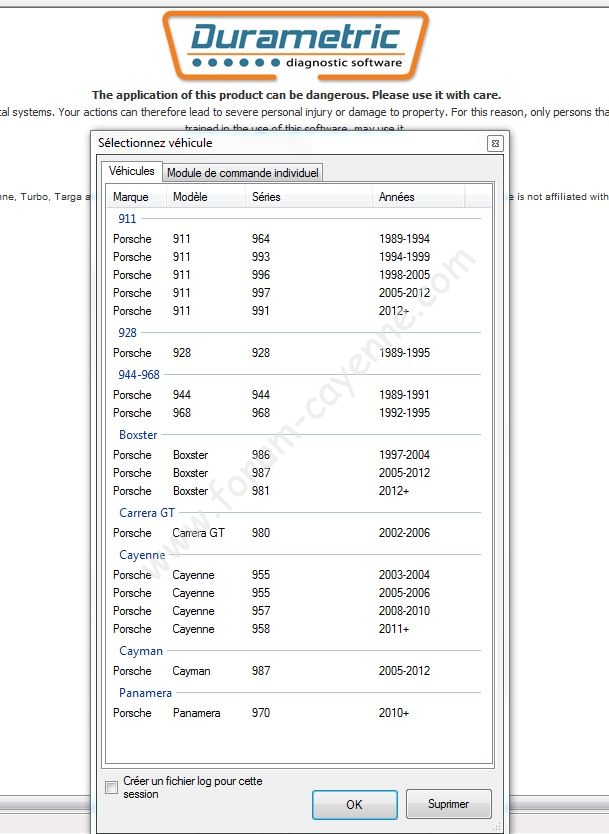Click the Suprimer button
The width and height of the screenshot is (609, 834).
coord(448,804)
